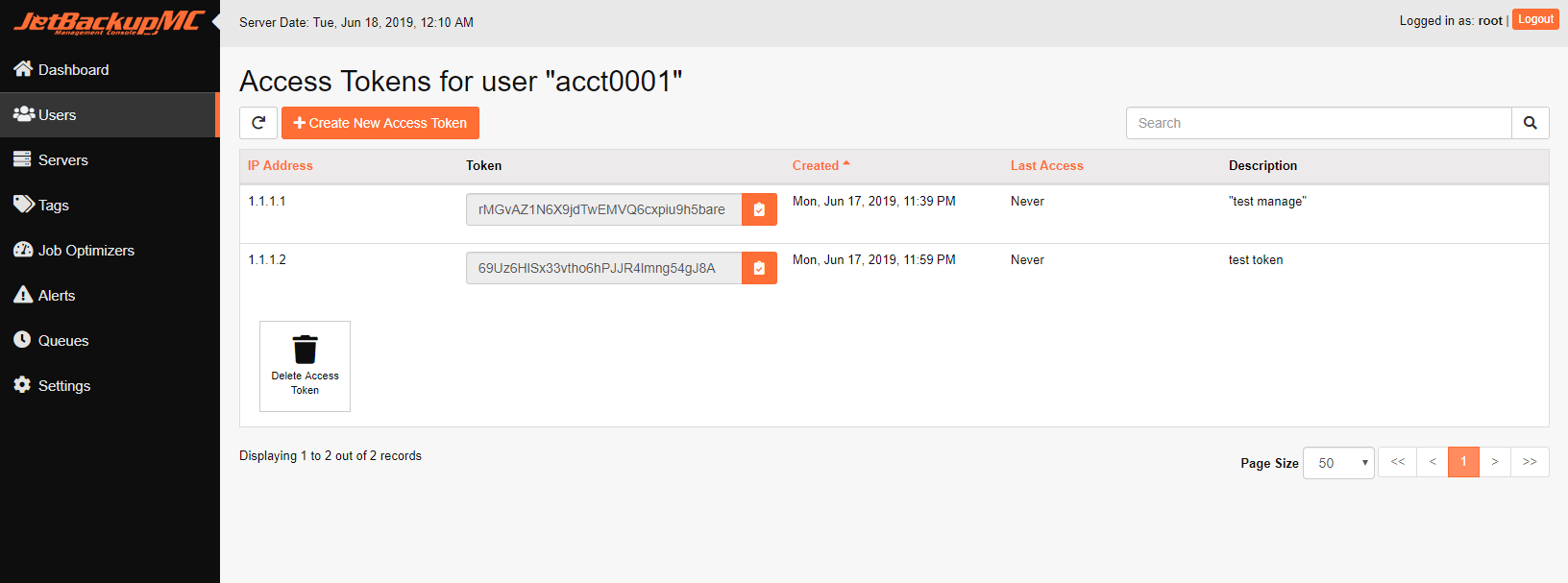Click the refresh icon button
Screen dimensions: 1568x583
(258, 123)
